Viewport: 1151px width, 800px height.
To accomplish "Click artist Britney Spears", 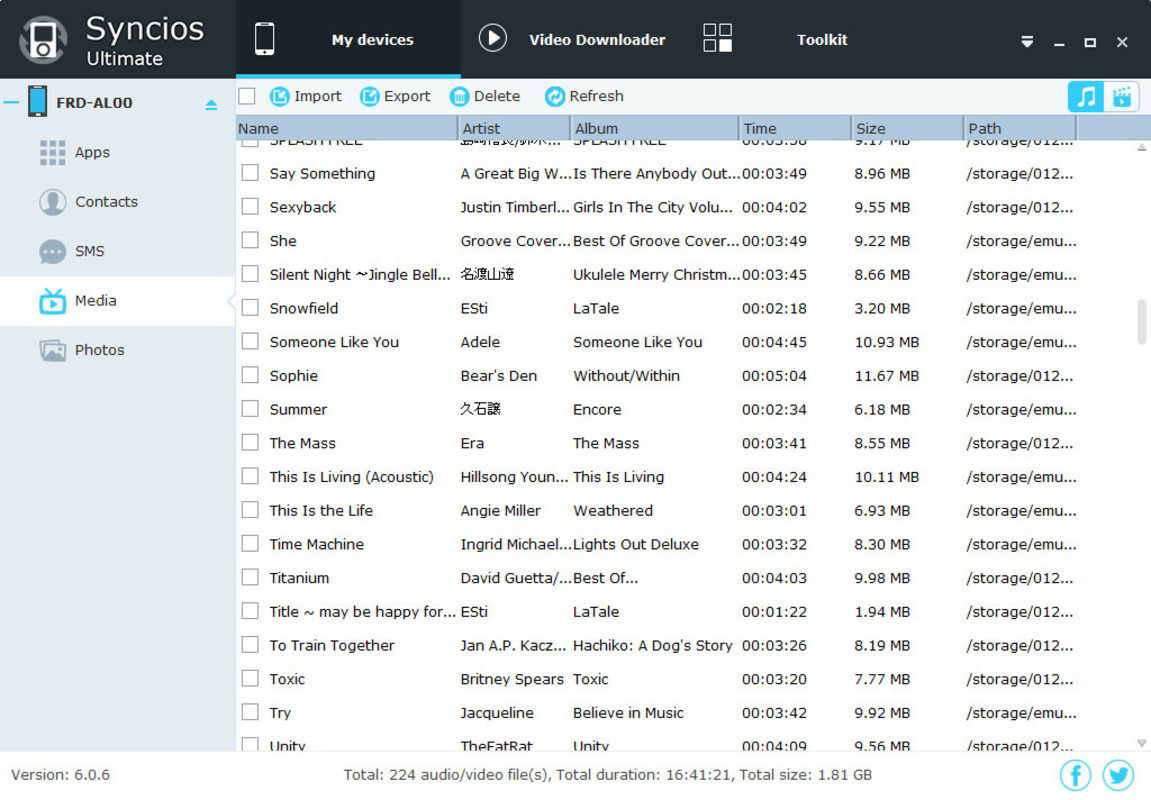I will pyautogui.click(x=512, y=680).
